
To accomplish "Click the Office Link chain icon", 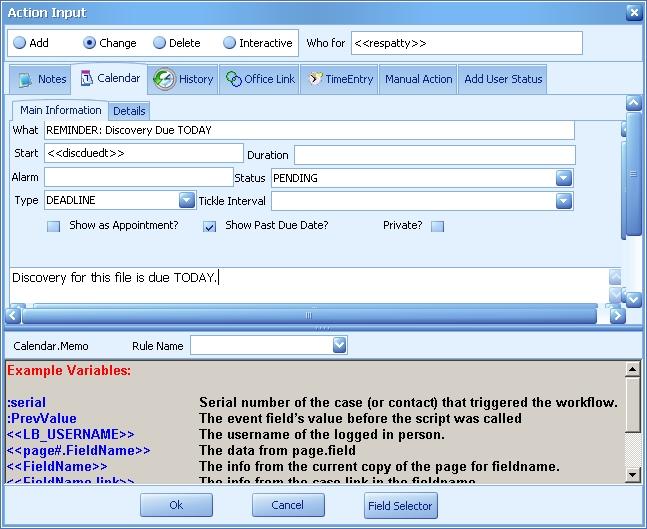I will coord(234,79).
